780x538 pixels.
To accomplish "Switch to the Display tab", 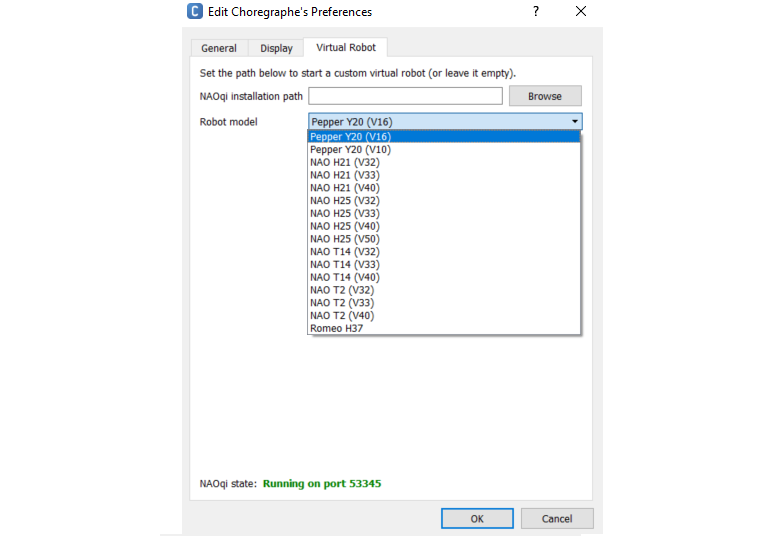I will click(x=276, y=48).
